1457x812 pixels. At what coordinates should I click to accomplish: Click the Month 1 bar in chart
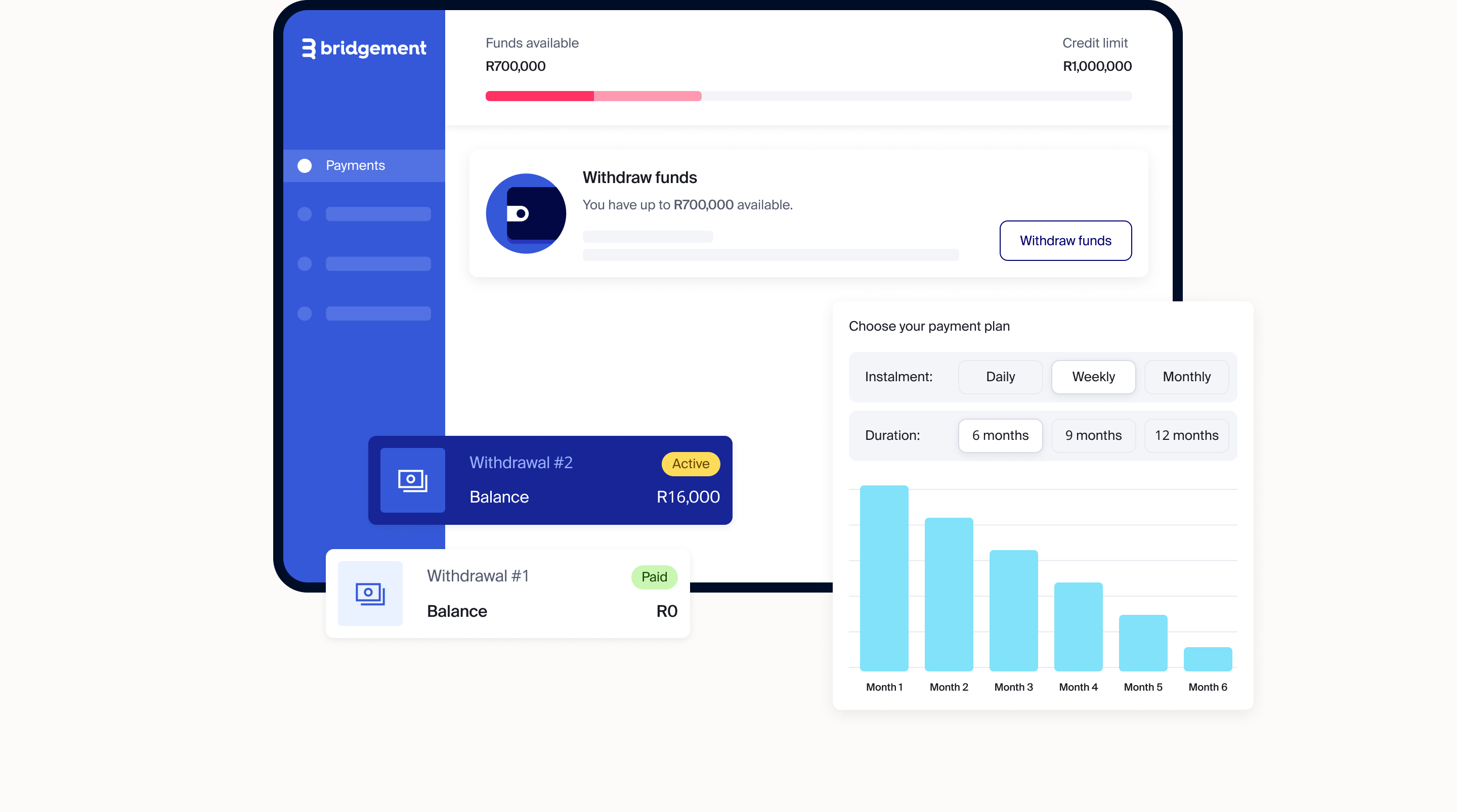(x=884, y=578)
